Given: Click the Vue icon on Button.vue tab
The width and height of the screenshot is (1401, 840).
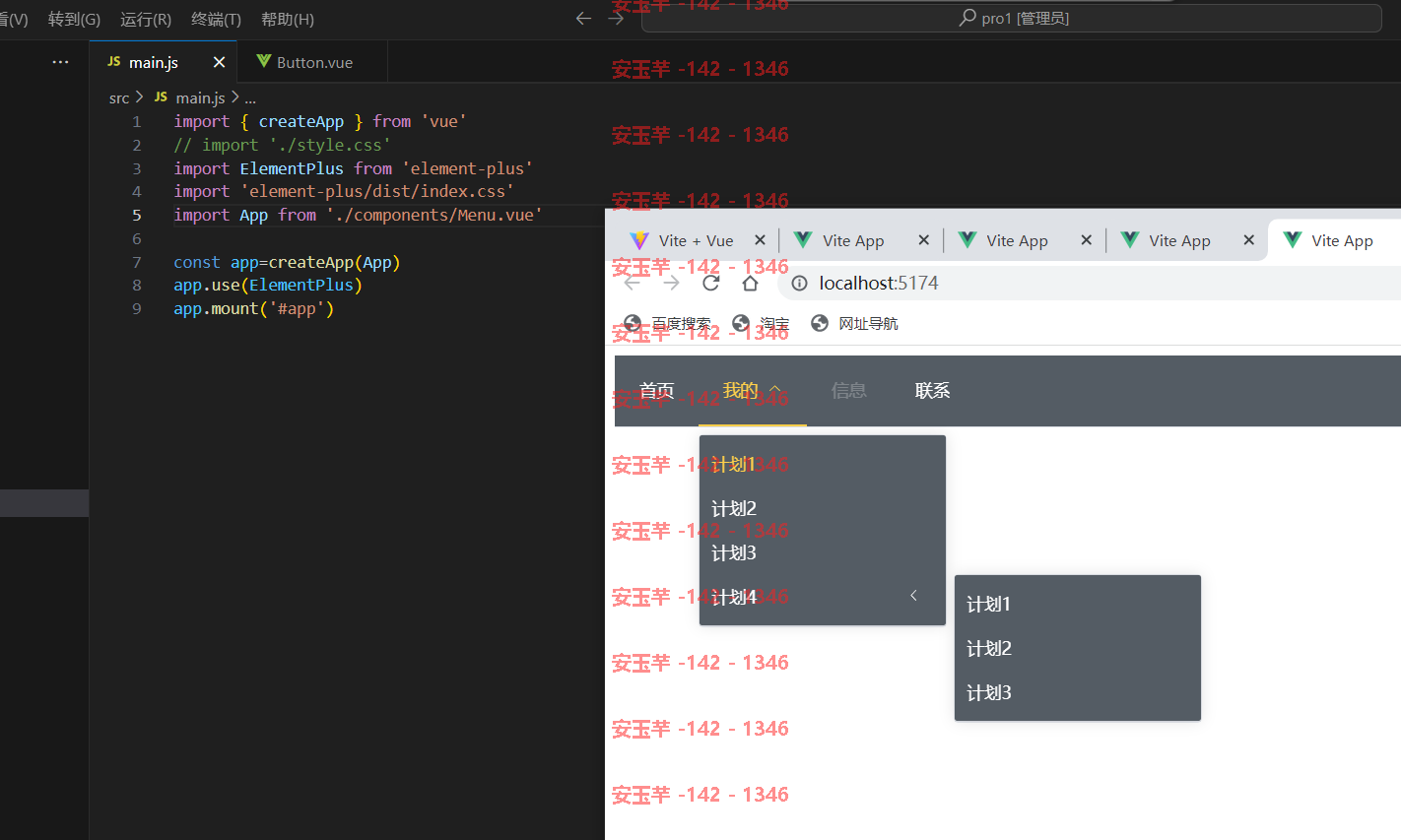Looking at the screenshot, I should (264, 61).
